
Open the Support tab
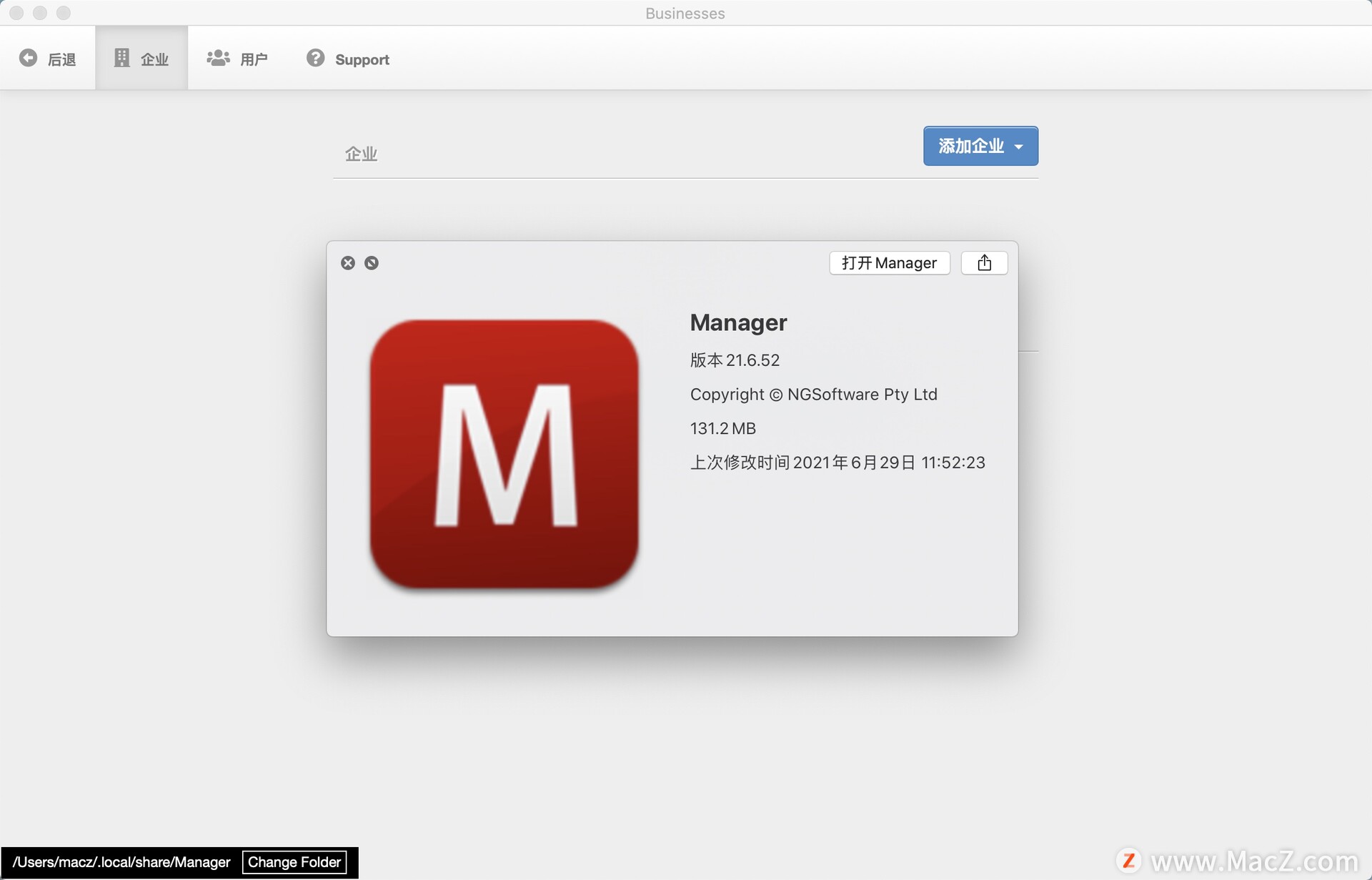pos(362,59)
